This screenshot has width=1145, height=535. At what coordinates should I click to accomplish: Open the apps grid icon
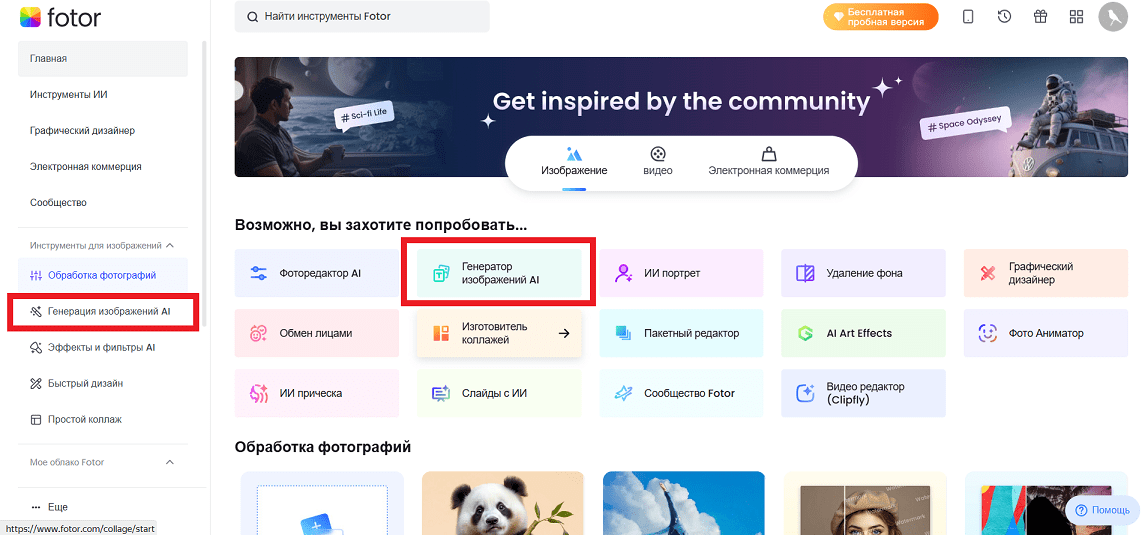tap(1076, 17)
